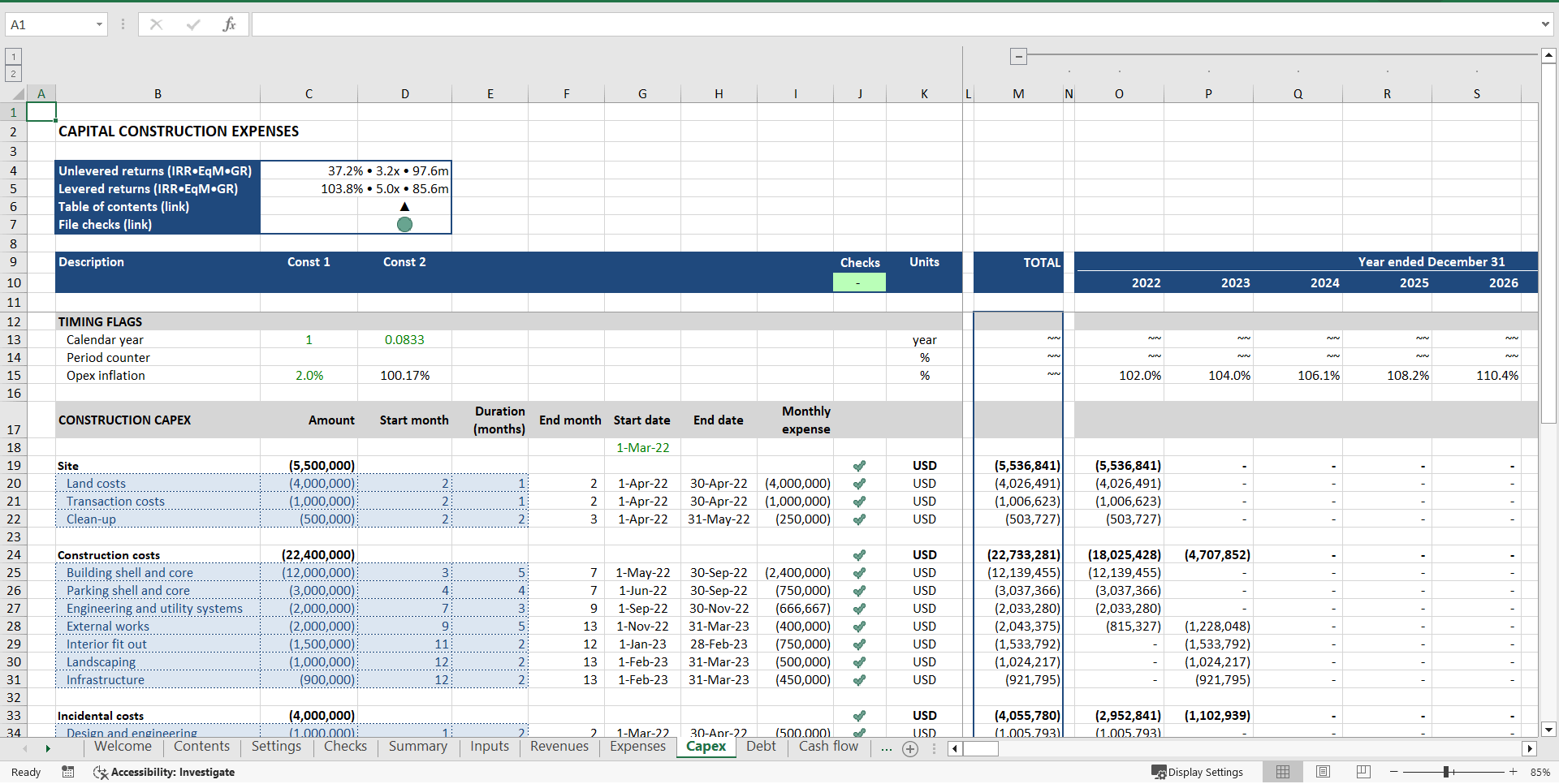Click the check mark in Clean-up row
Viewport: 1559px width, 784px height.
click(859, 519)
